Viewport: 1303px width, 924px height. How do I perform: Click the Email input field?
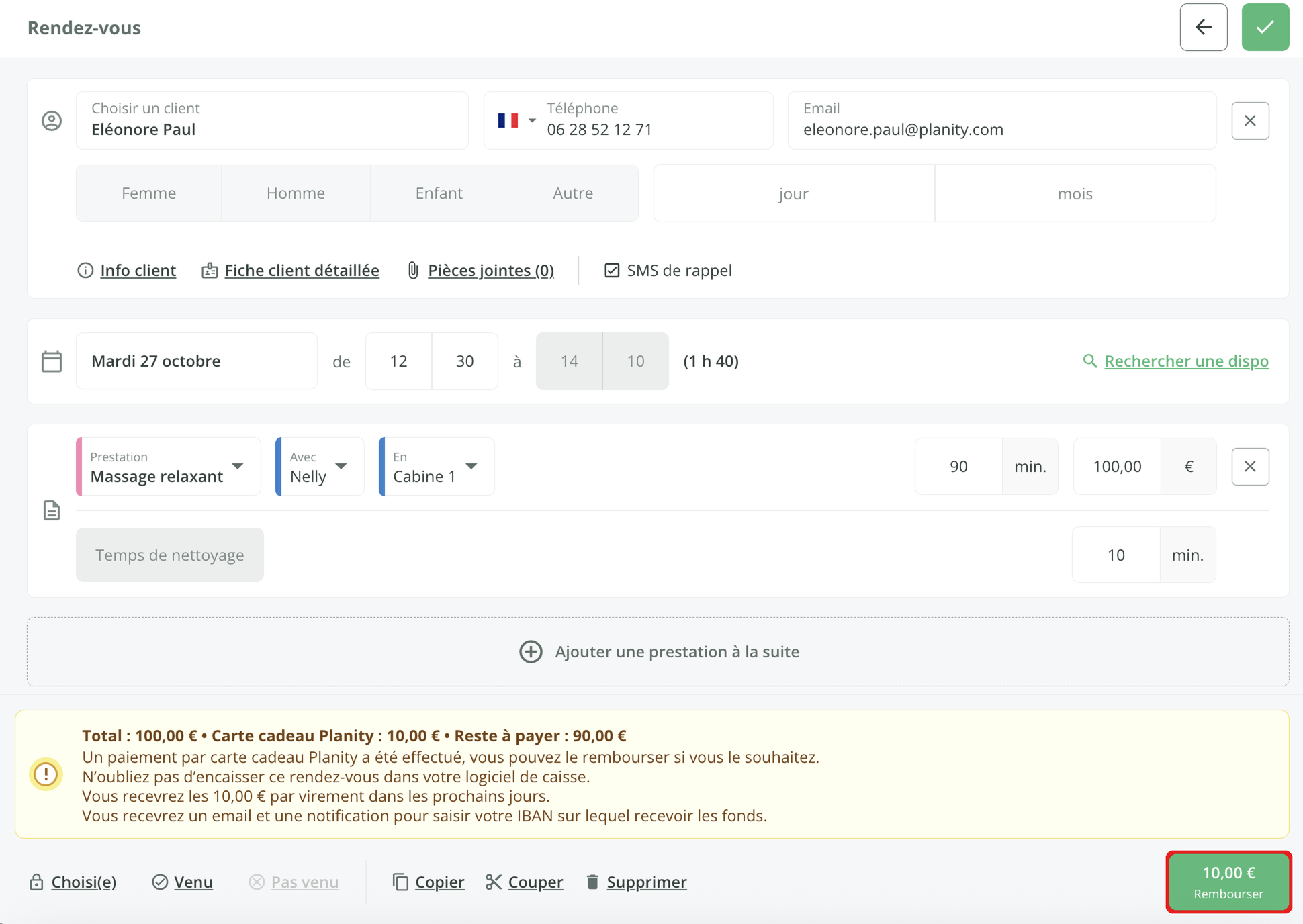point(1001,121)
